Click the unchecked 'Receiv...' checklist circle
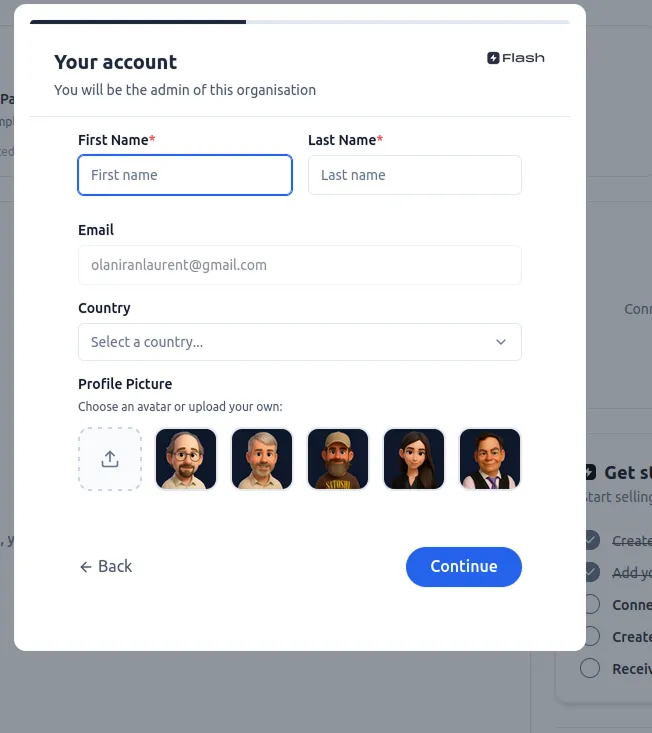Image resolution: width=652 pixels, height=733 pixels. (x=591, y=668)
